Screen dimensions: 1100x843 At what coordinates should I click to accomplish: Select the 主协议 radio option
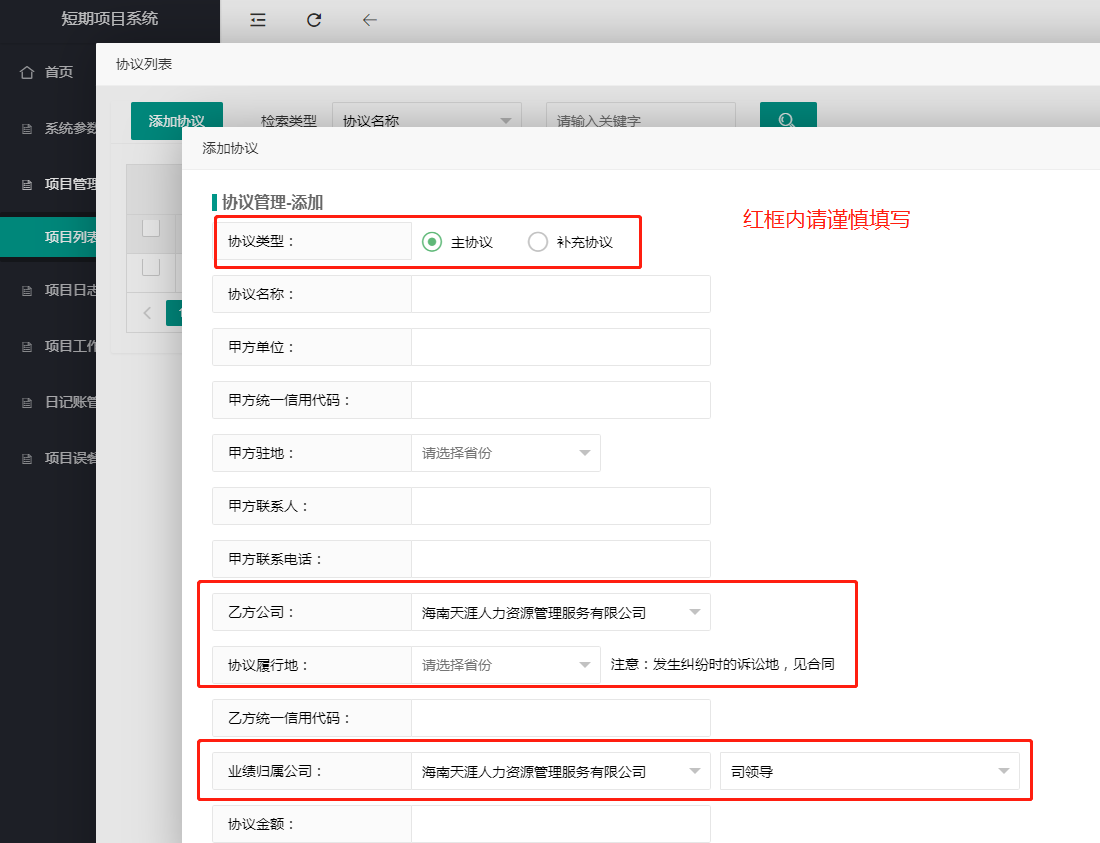[431, 242]
